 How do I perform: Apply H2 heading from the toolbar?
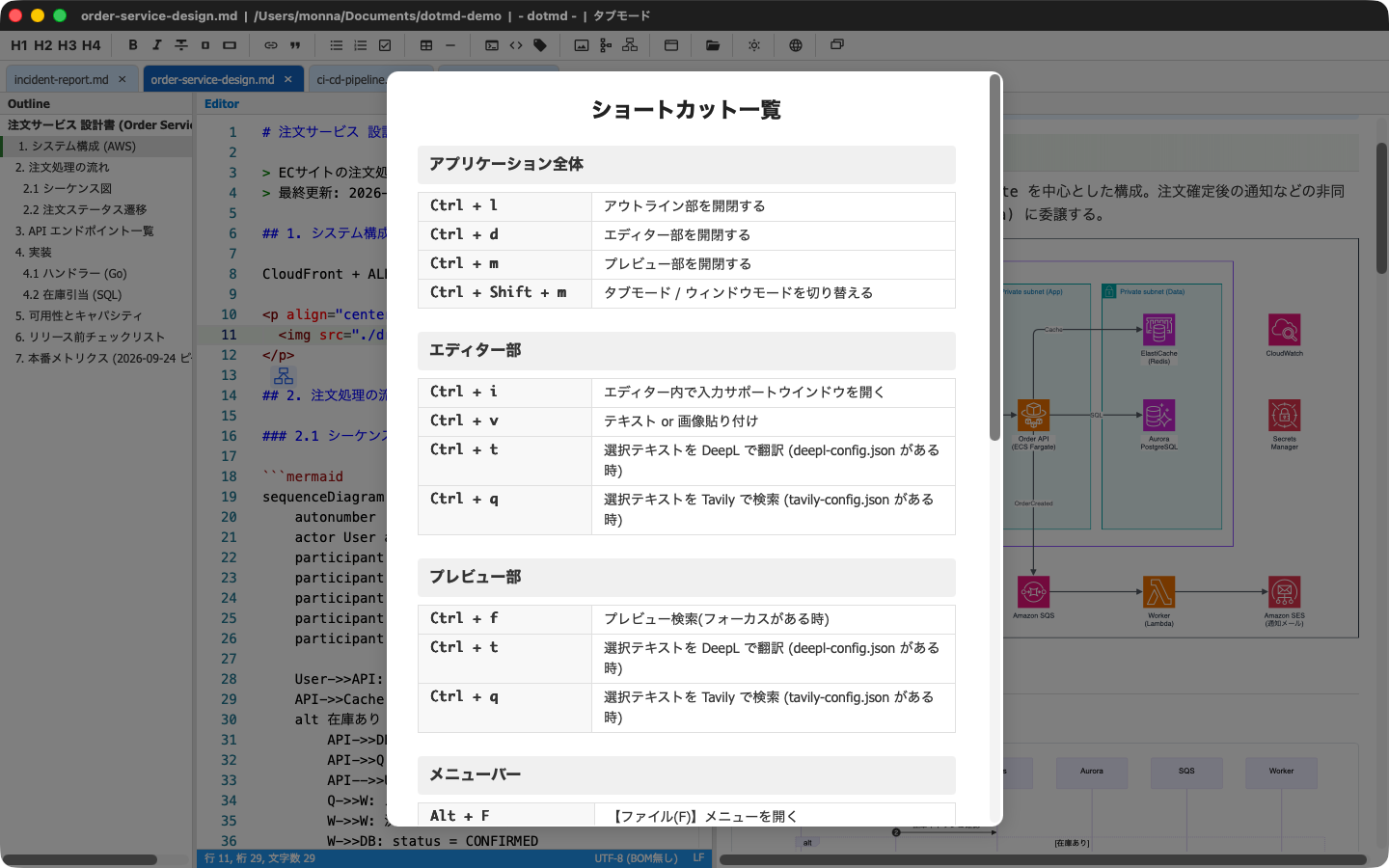point(43,45)
